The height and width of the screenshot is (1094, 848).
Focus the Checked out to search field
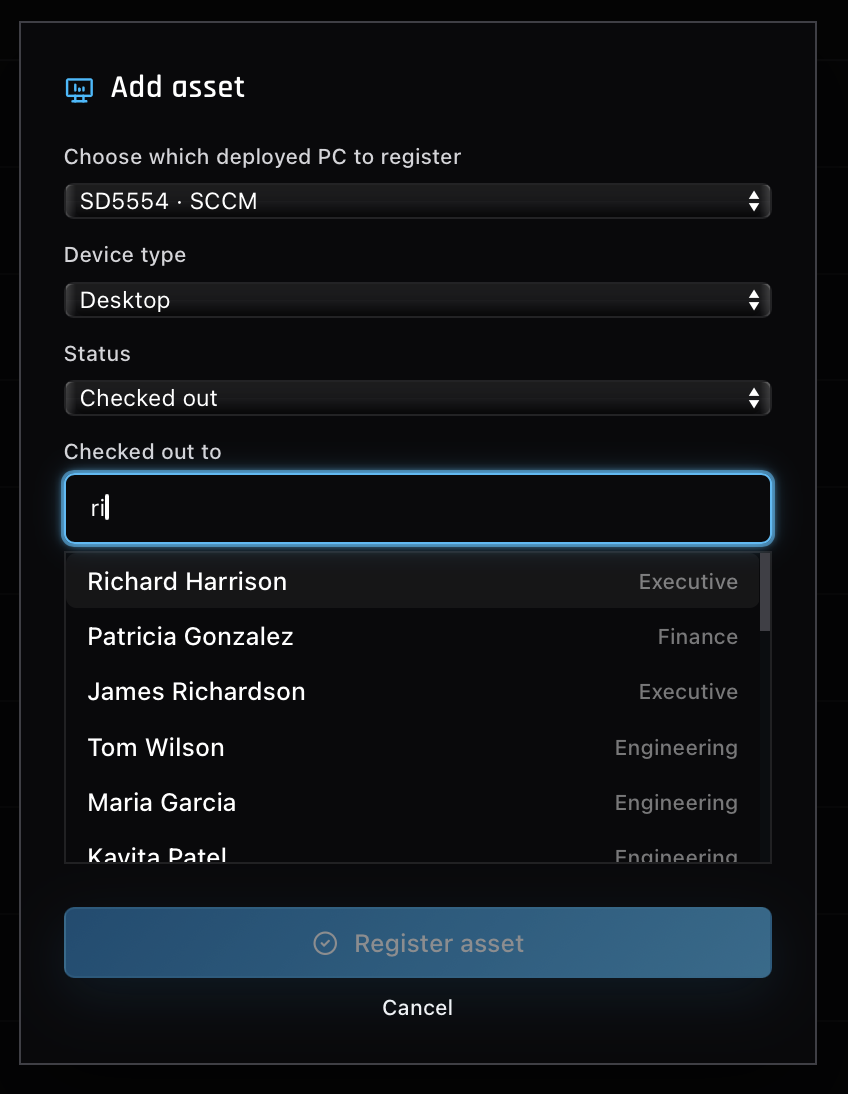(417, 508)
